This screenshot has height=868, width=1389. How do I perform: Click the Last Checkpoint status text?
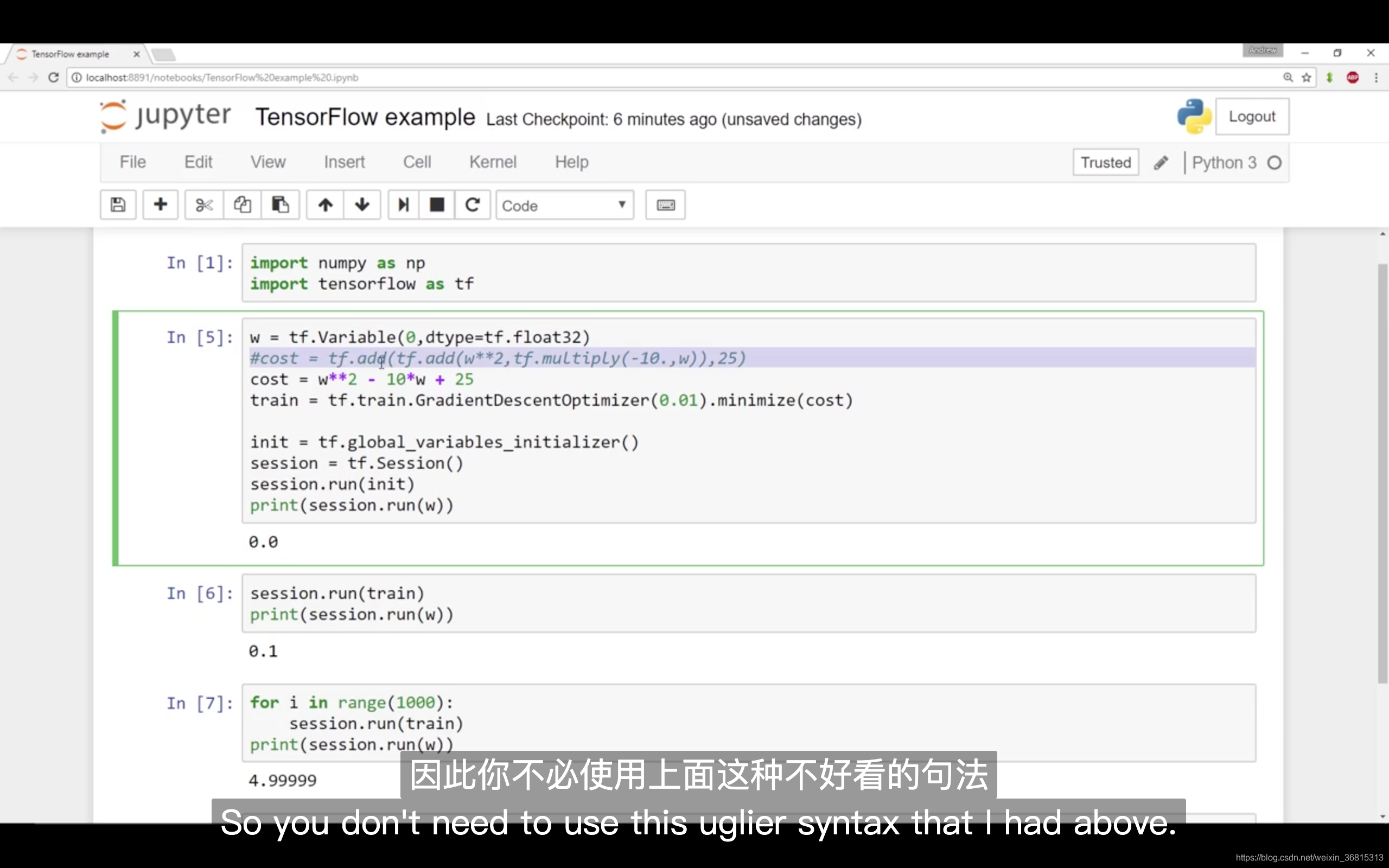pos(673,119)
